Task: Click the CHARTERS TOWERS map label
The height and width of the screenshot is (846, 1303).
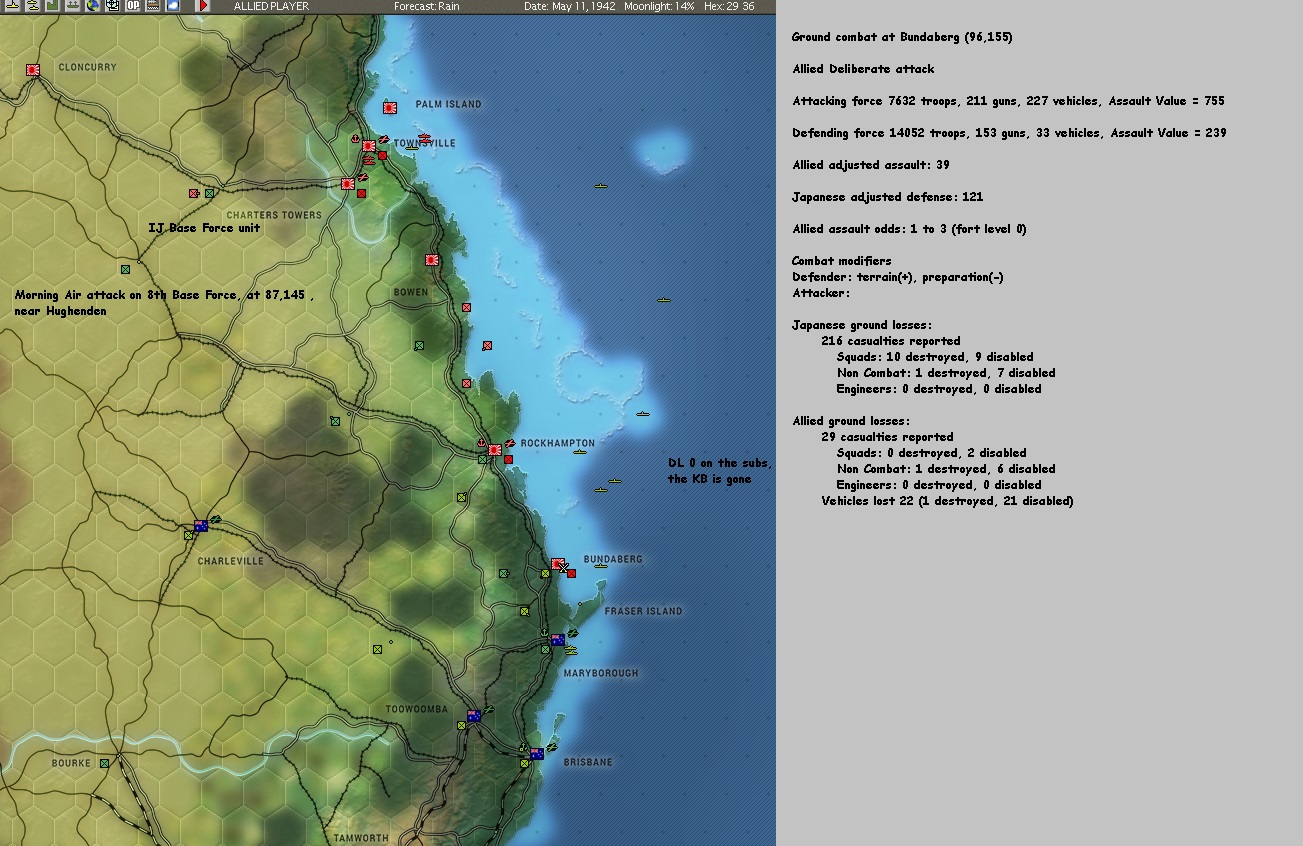Action: pyautogui.click(x=274, y=215)
